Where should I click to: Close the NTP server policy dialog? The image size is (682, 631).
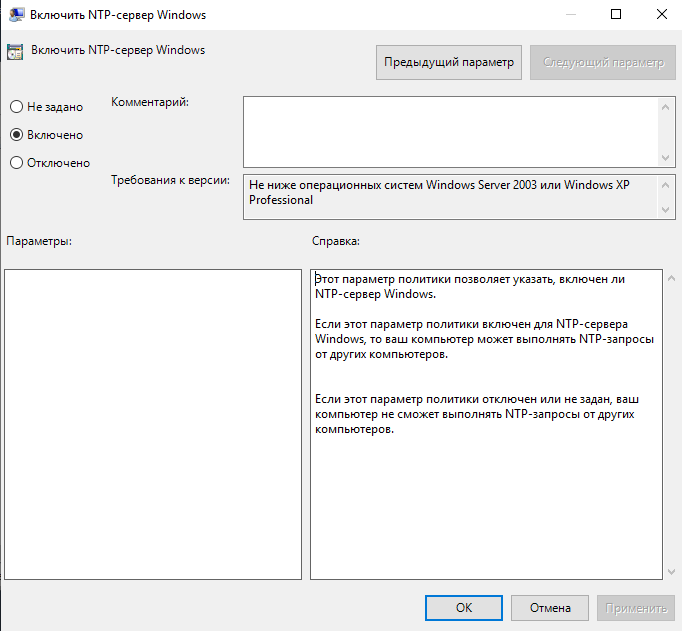pyautogui.click(x=660, y=15)
